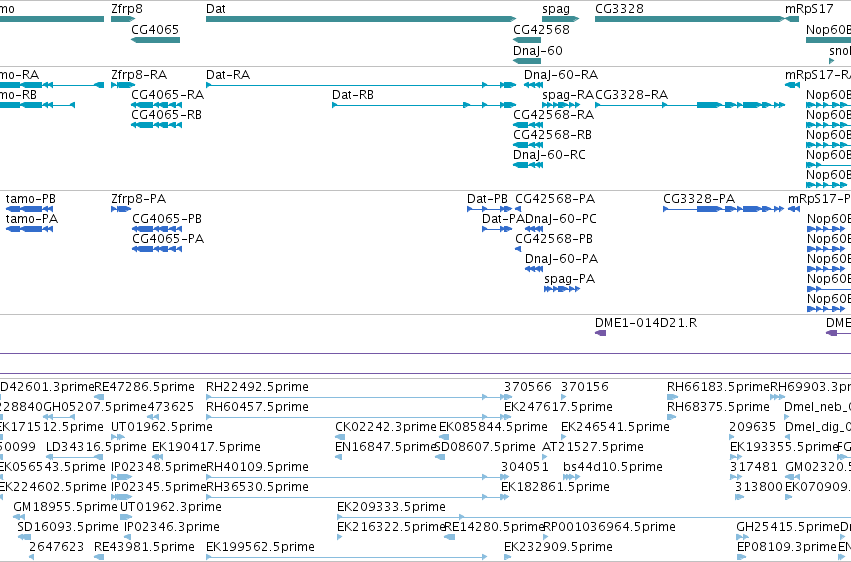The height and width of the screenshot is (562, 851).
Task: Click EST label RH68375.5prime
Action: pos(718,407)
